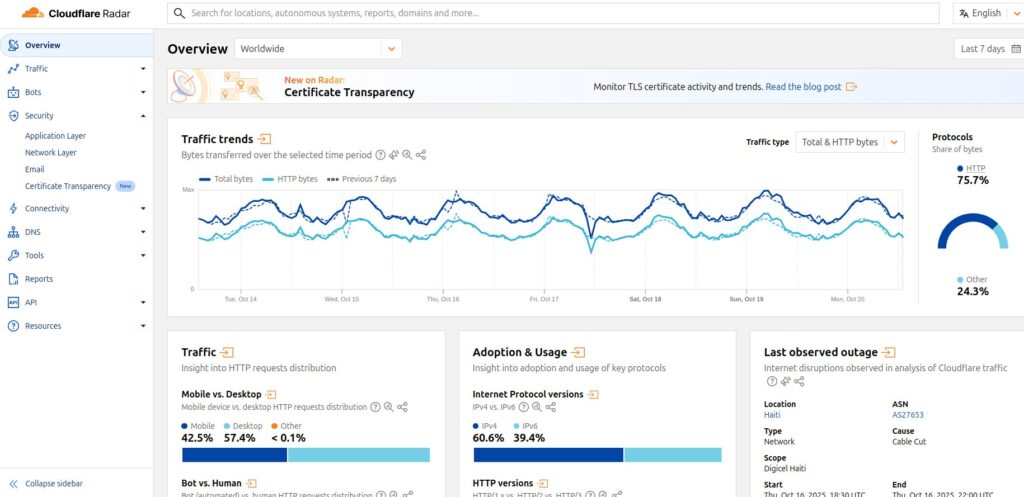Open the English language dropdown
The height and width of the screenshot is (497, 1024).
987,13
